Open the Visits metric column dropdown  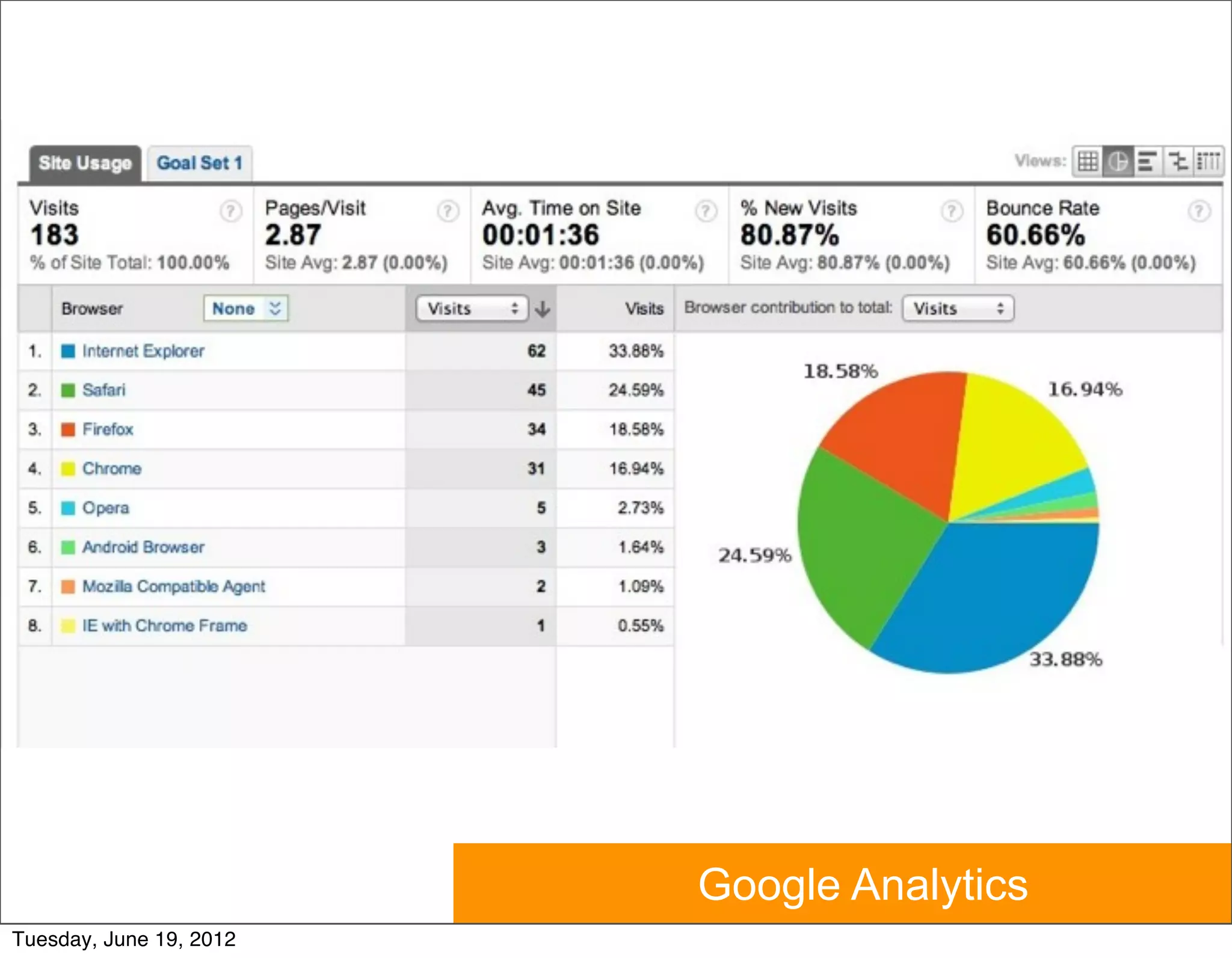point(472,309)
